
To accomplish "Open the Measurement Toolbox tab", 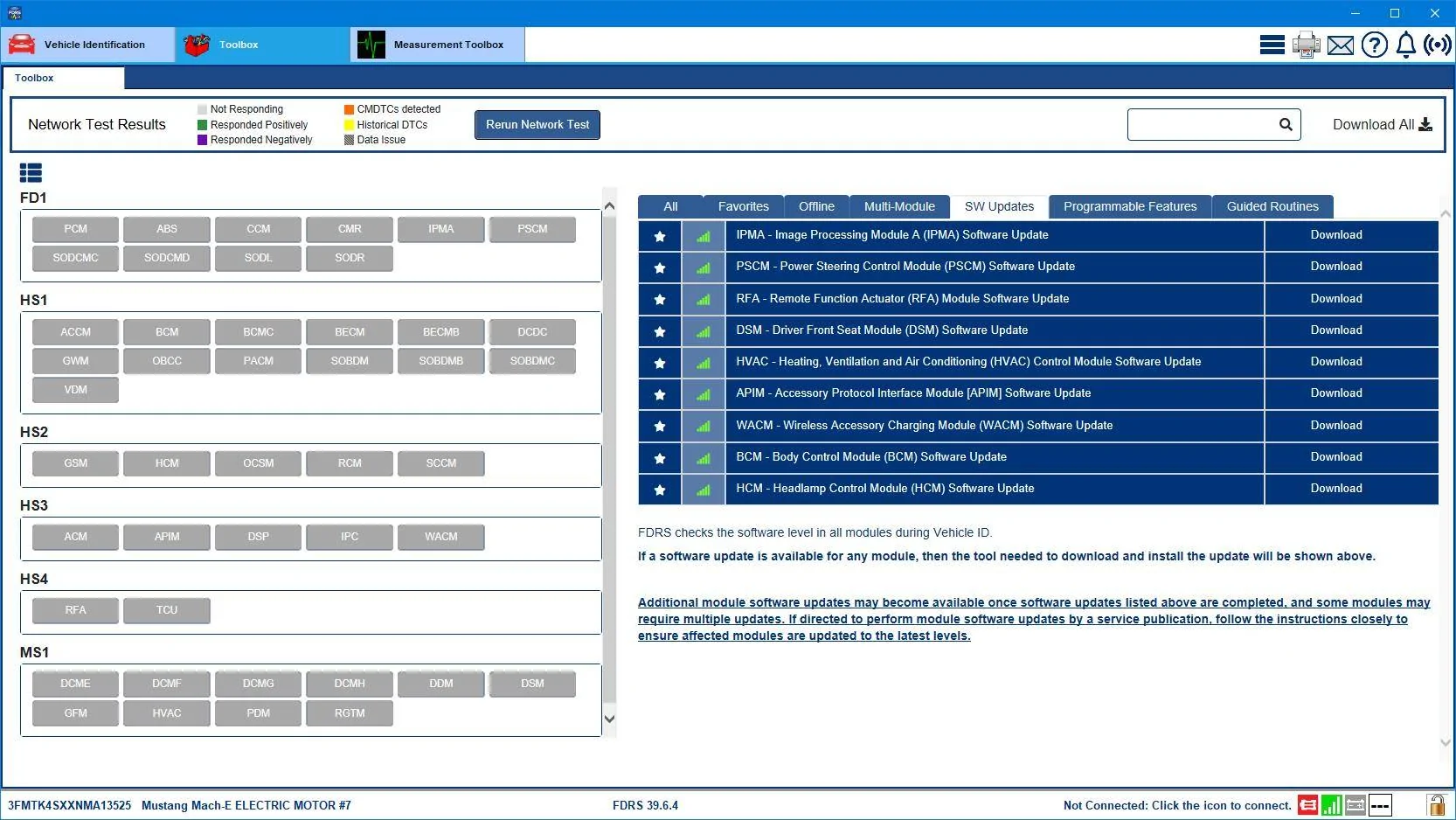I will pos(437,45).
